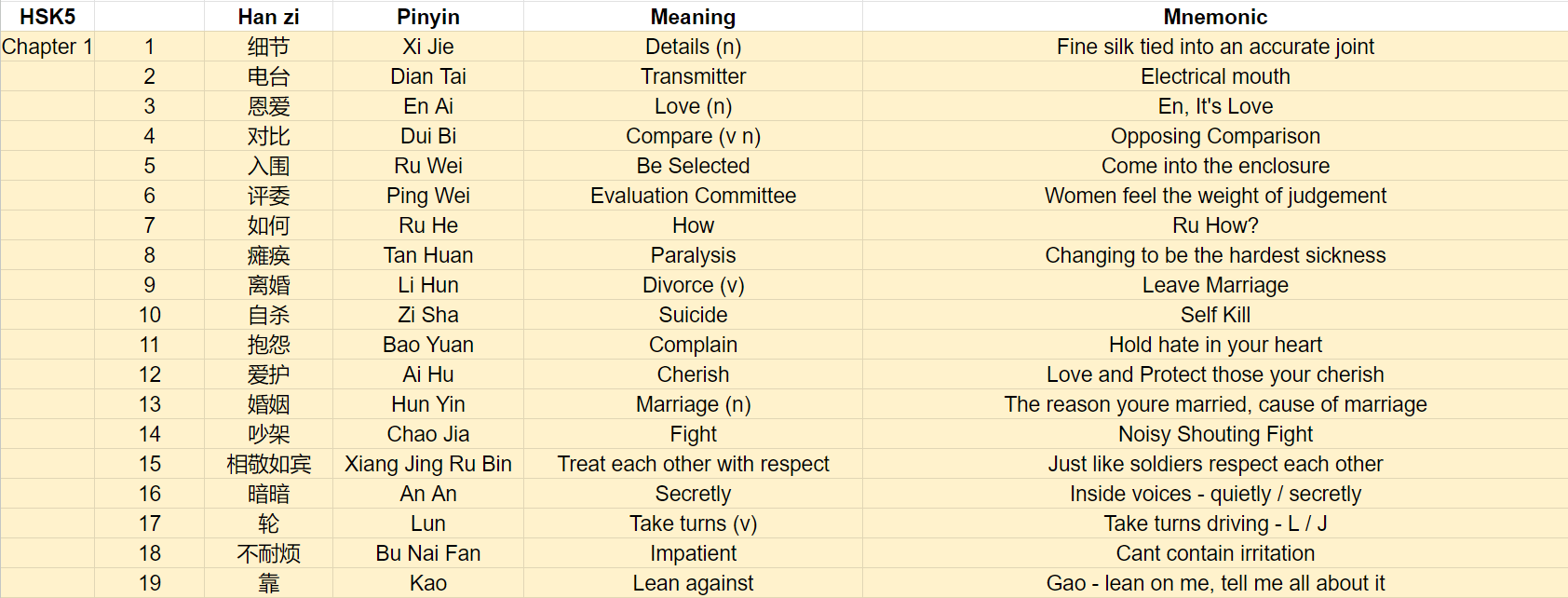Select the Pinyin column header cell

point(428,17)
